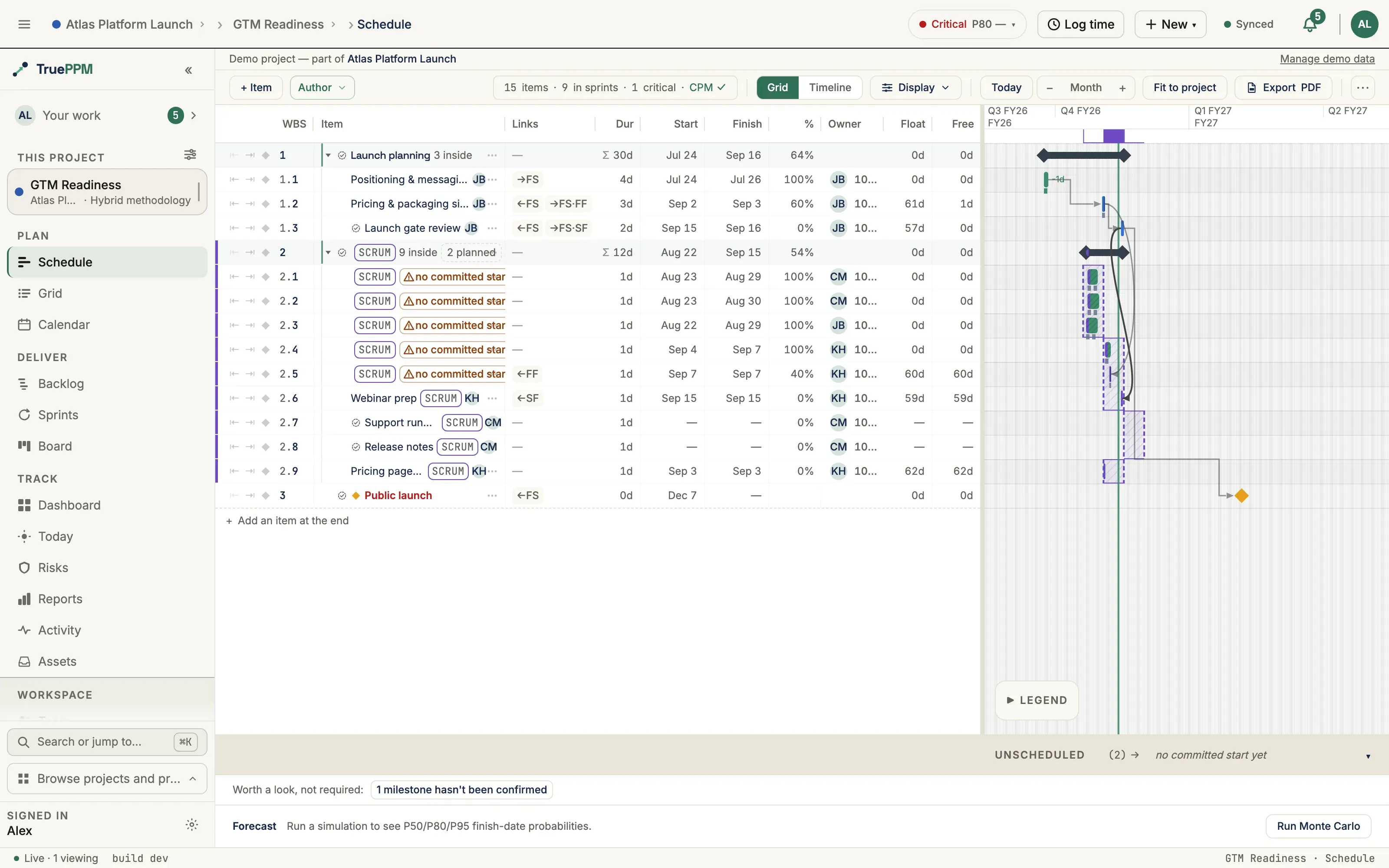
Task: Click the Search or jump to field
Action: click(x=107, y=742)
